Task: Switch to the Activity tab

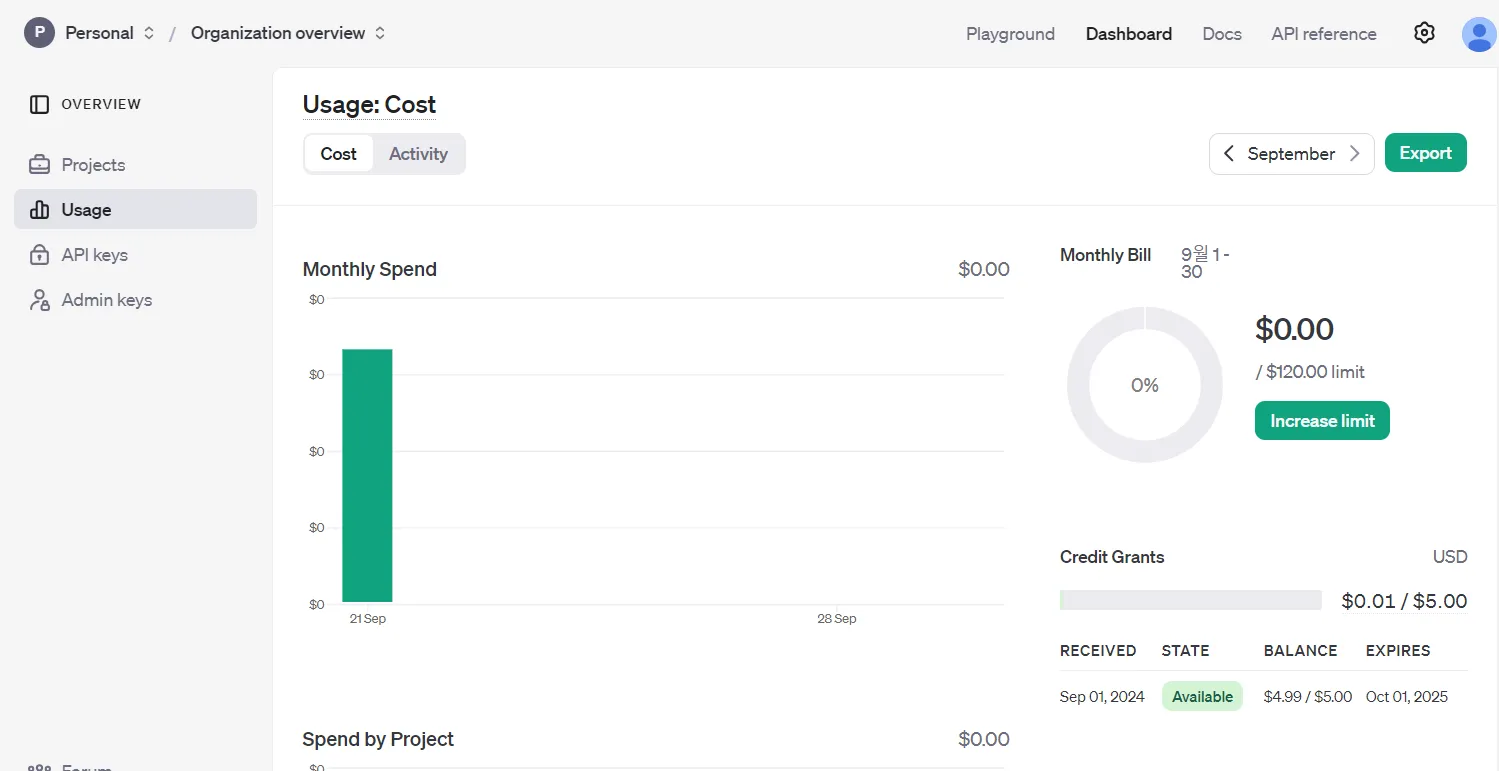Action: point(418,154)
